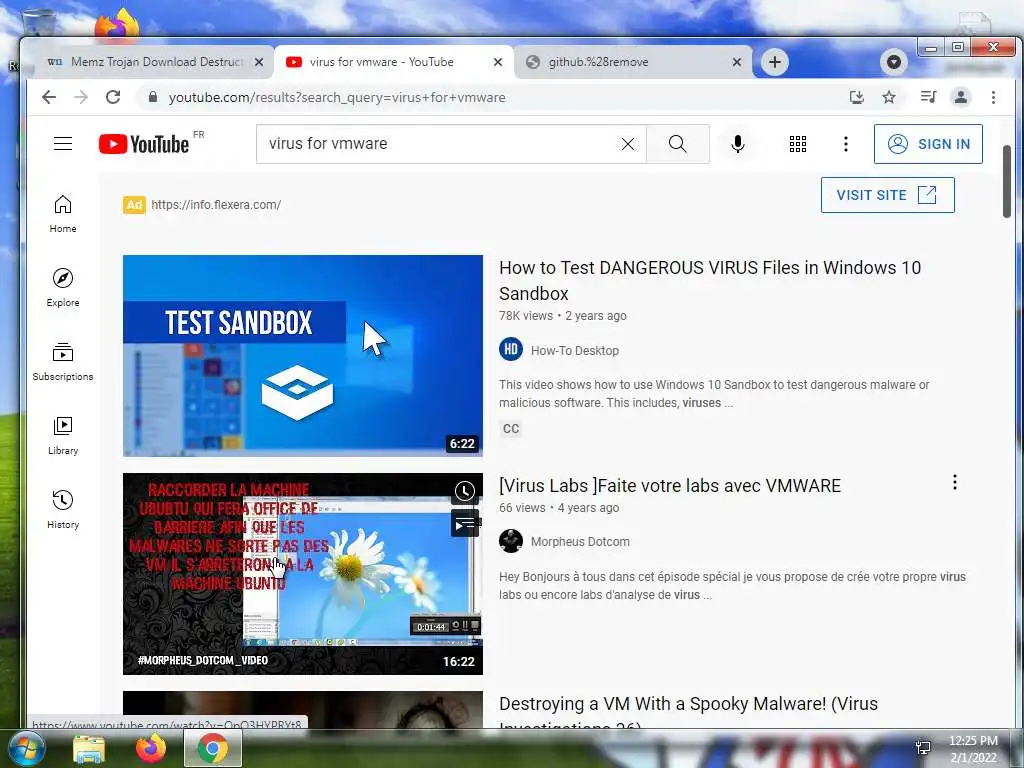Click the How-To Desktop channel avatar

pyautogui.click(x=511, y=349)
